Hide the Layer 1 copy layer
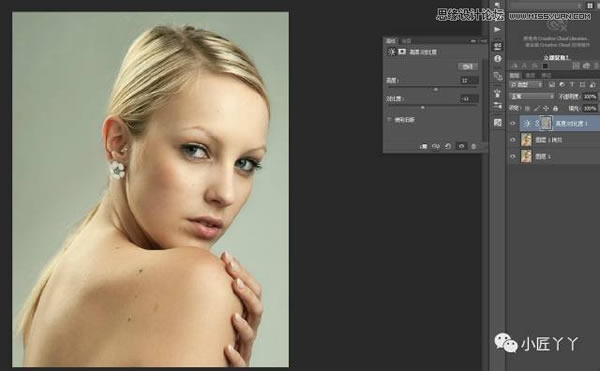600x371 pixels. pyautogui.click(x=513, y=140)
